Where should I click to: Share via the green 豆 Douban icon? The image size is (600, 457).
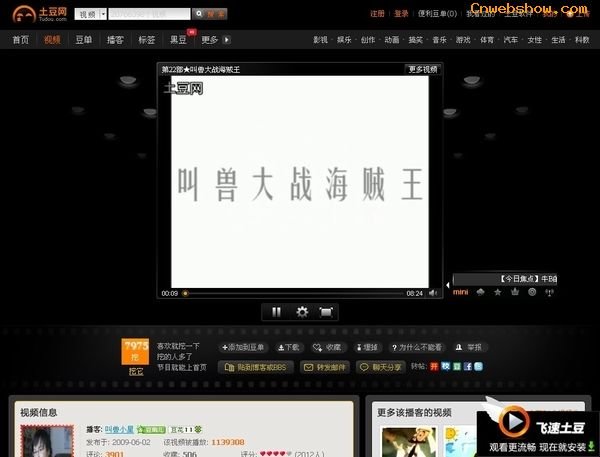(x=457, y=367)
